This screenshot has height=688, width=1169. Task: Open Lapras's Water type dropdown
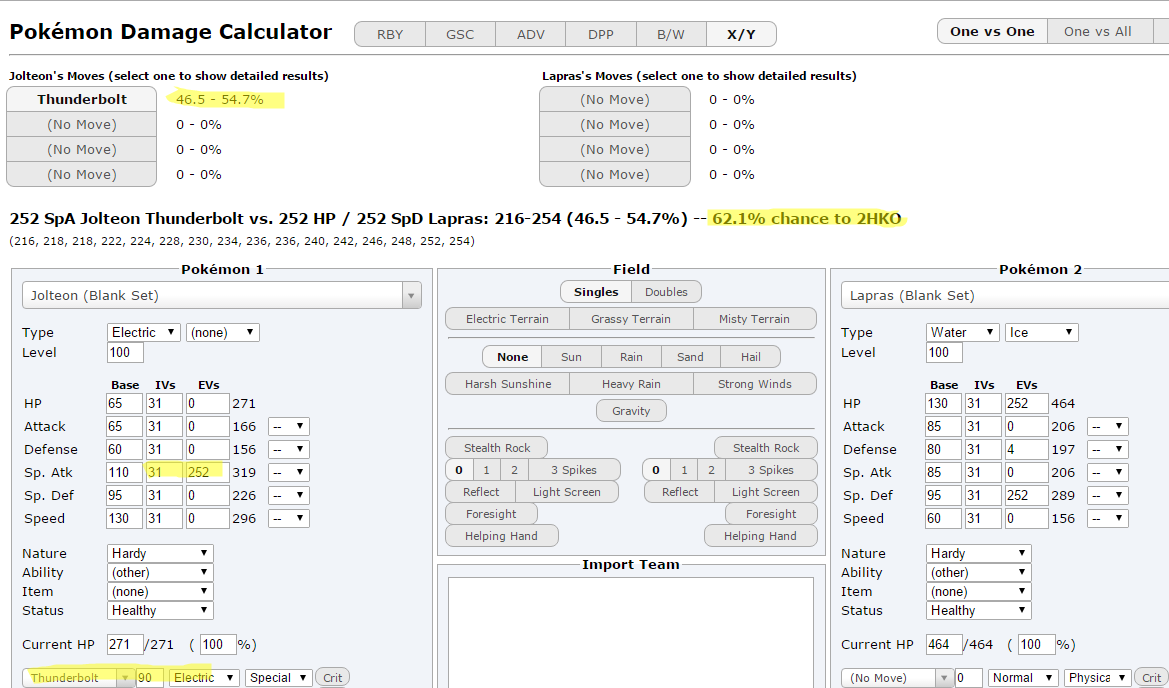[x=962, y=332]
